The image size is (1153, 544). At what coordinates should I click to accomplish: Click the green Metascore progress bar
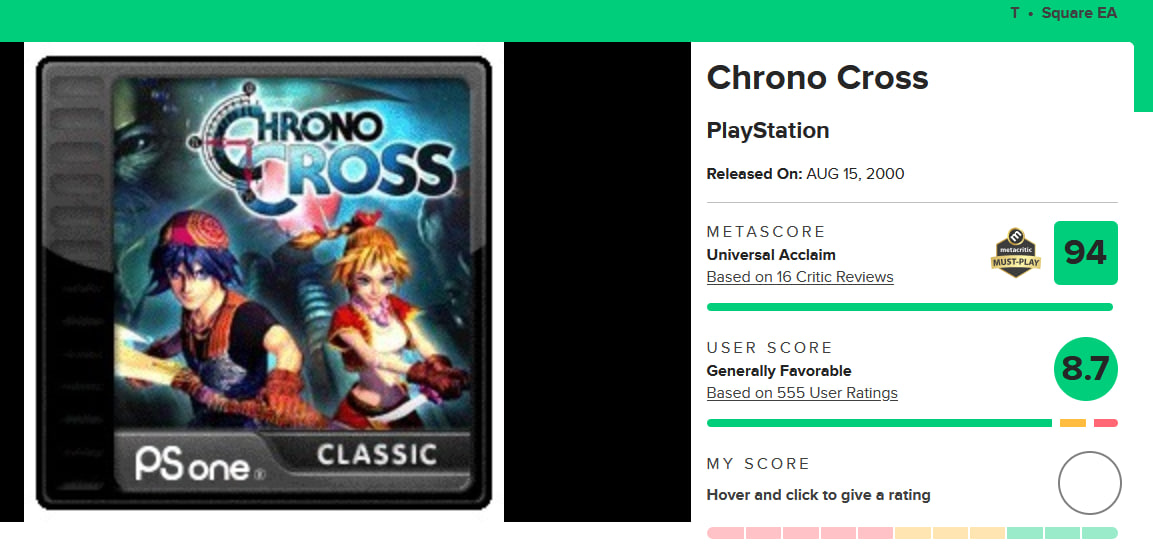coord(909,307)
